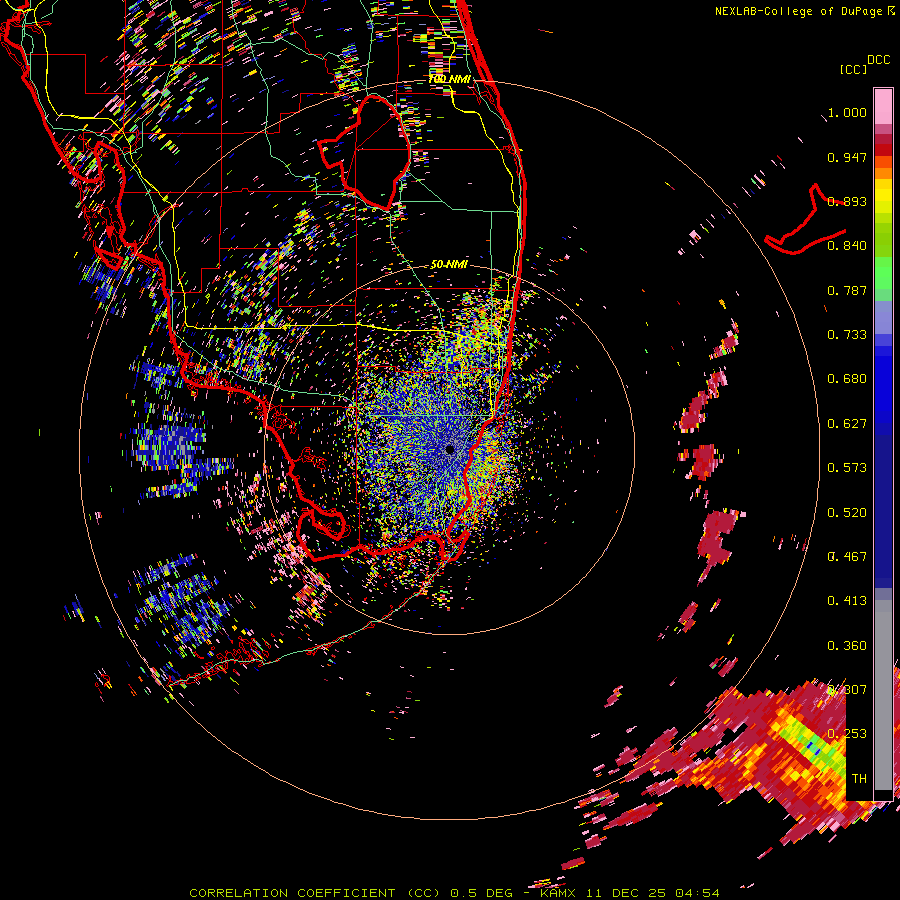Click the TH threshold legend label
This screenshot has width=900, height=900.
pyautogui.click(x=859, y=779)
